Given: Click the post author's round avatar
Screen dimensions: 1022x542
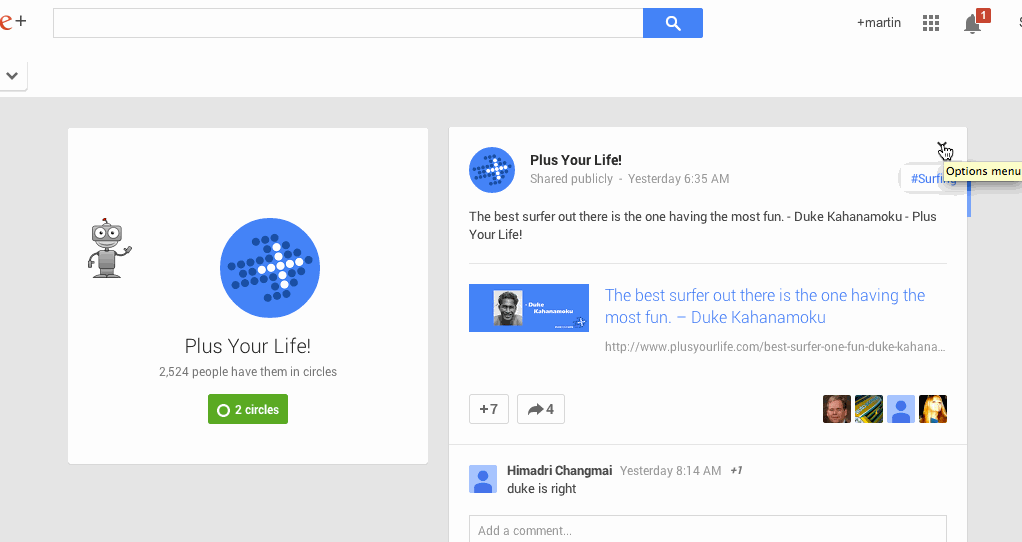Looking at the screenshot, I should pyautogui.click(x=492, y=169).
